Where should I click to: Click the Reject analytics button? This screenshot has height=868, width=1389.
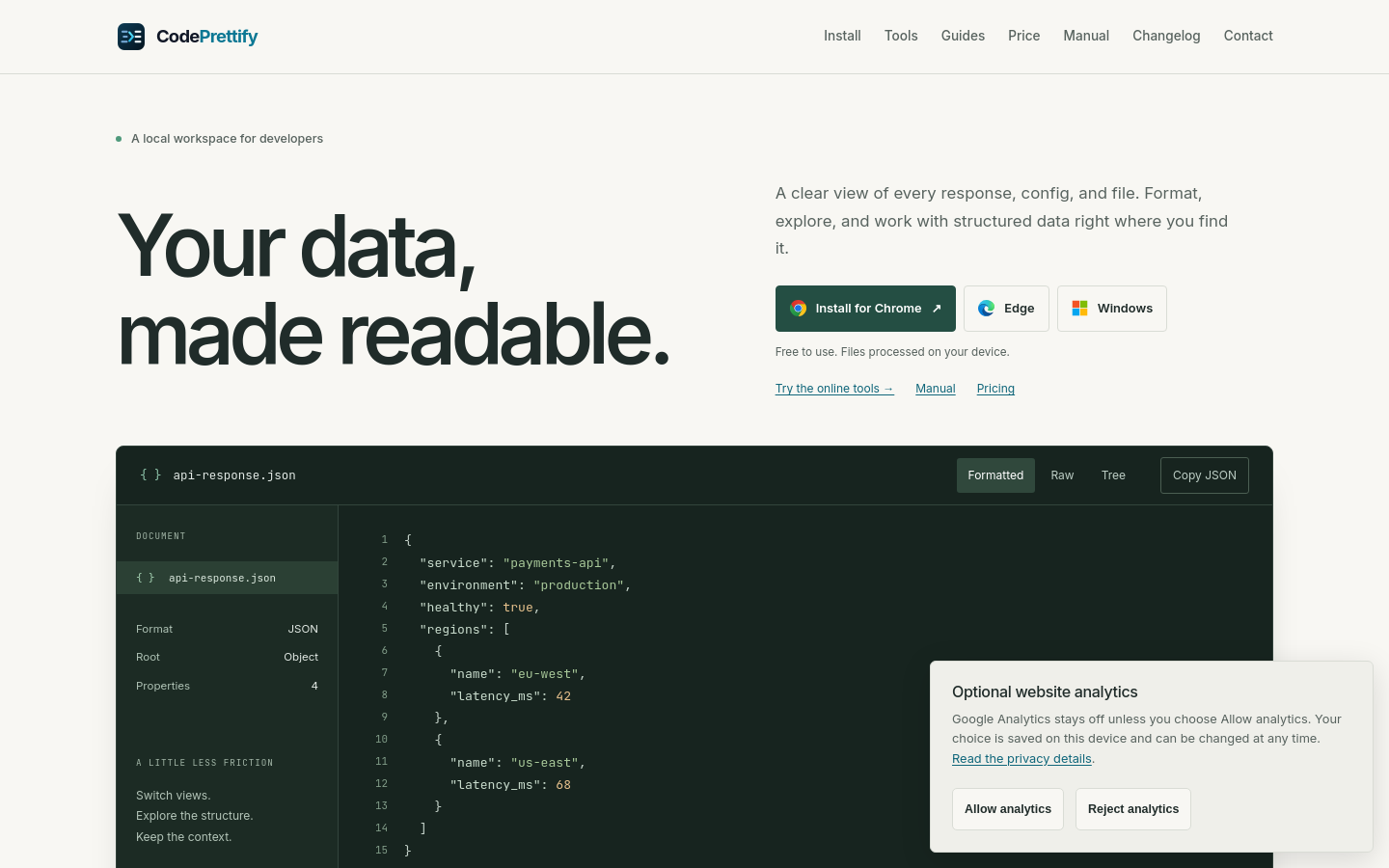click(1133, 809)
